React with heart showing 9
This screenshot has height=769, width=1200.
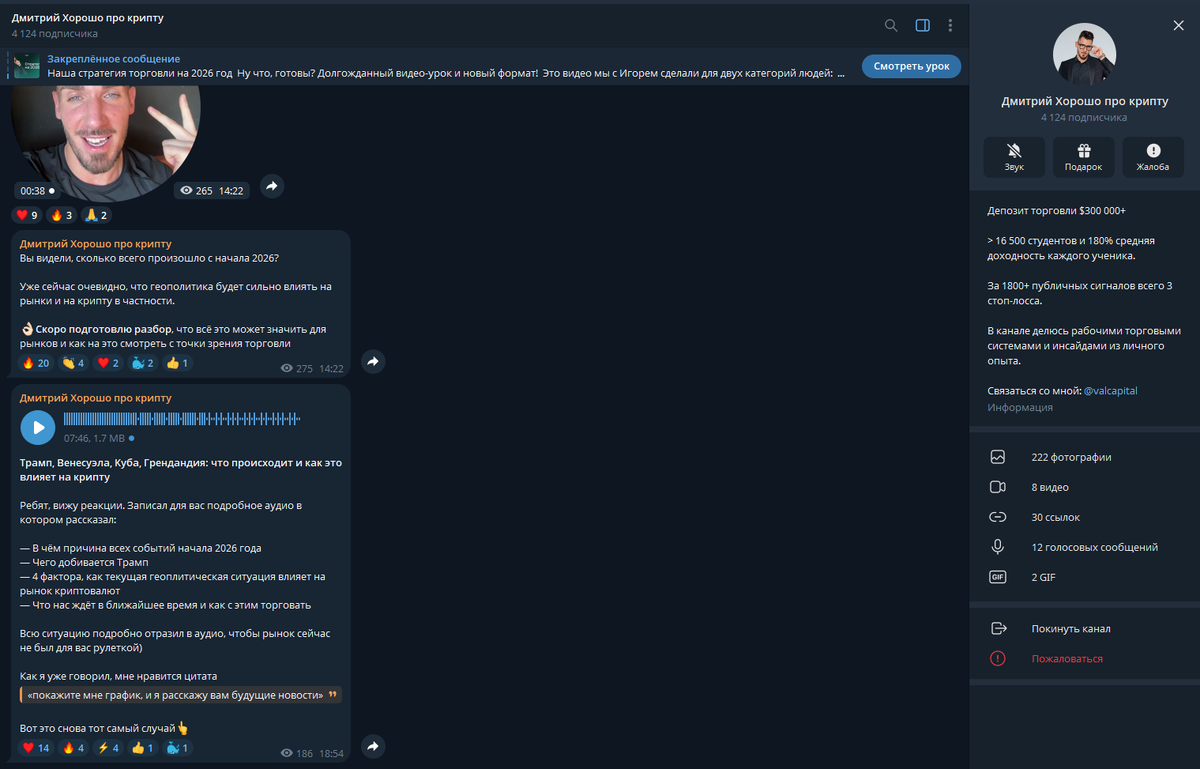point(27,215)
